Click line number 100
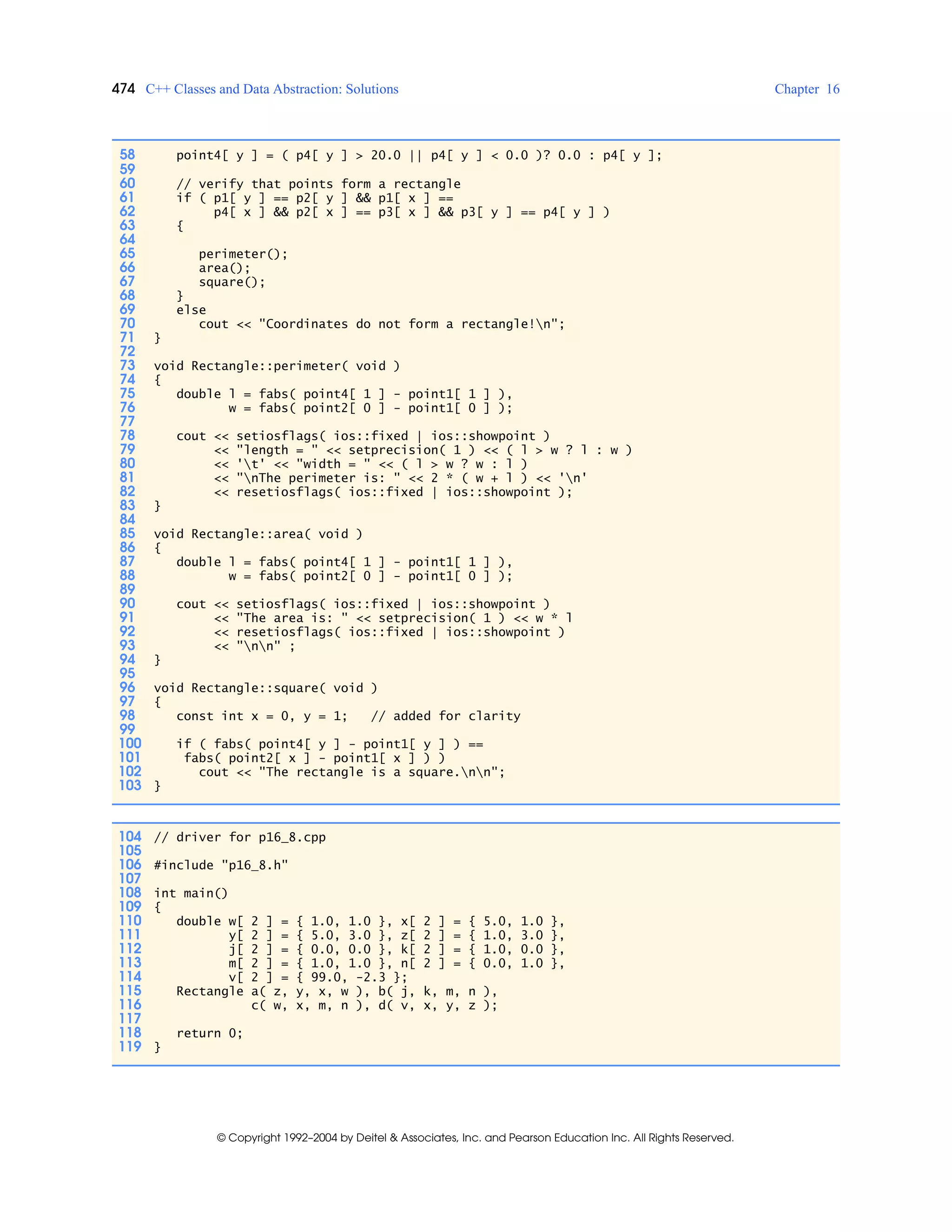Viewport: 952px width, 1232px height. (x=130, y=743)
